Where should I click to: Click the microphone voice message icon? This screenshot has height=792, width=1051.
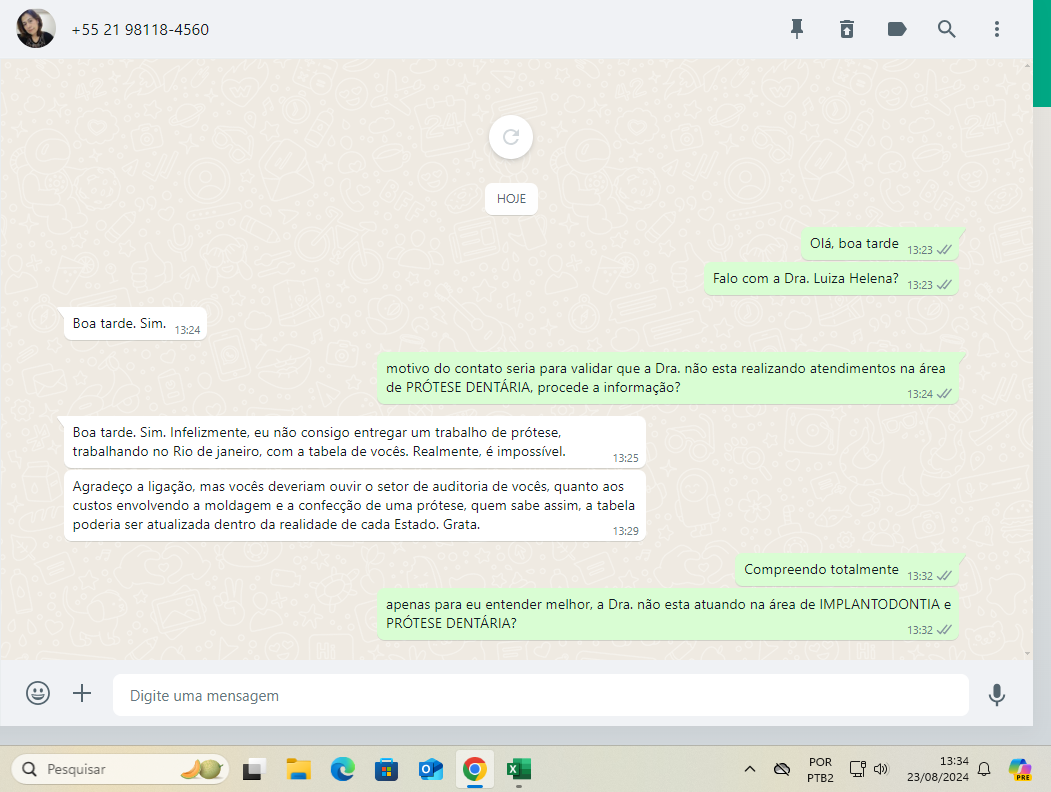tap(997, 695)
